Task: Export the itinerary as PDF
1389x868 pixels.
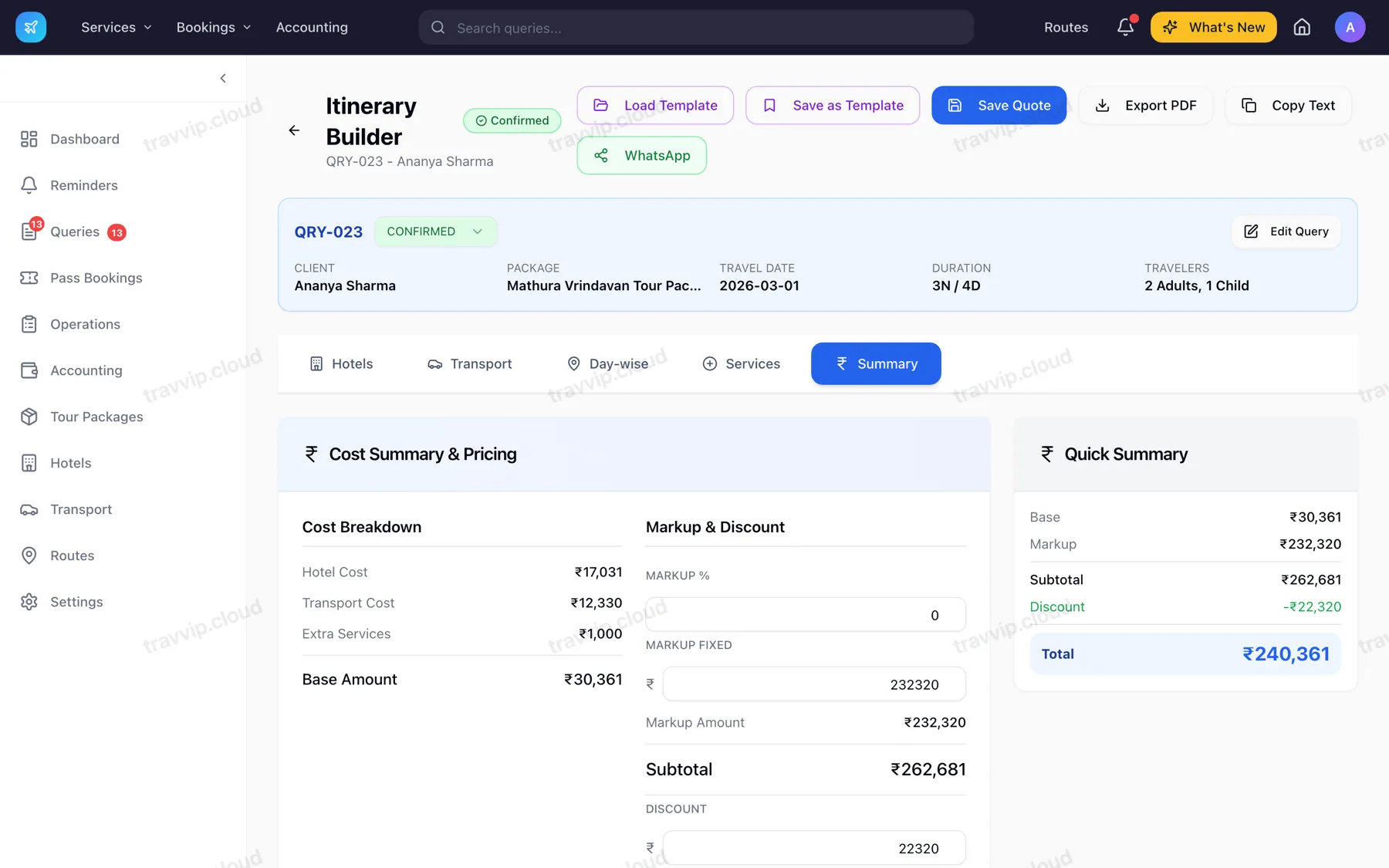Action: click(x=1146, y=105)
